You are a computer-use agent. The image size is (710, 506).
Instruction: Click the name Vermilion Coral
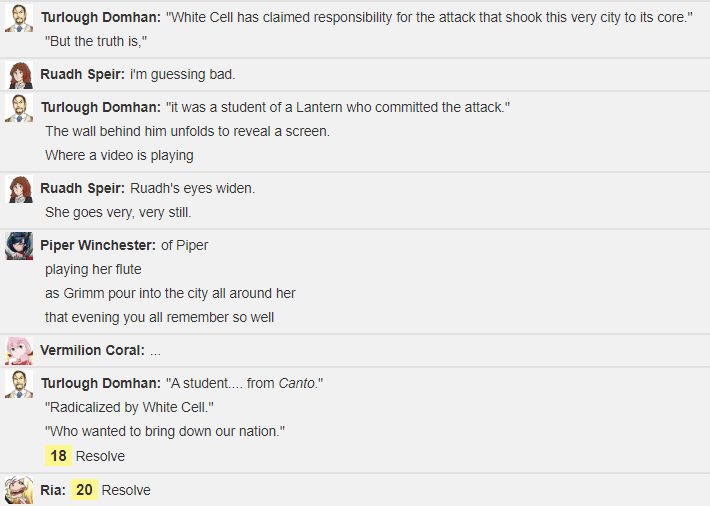click(x=92, y=350)
